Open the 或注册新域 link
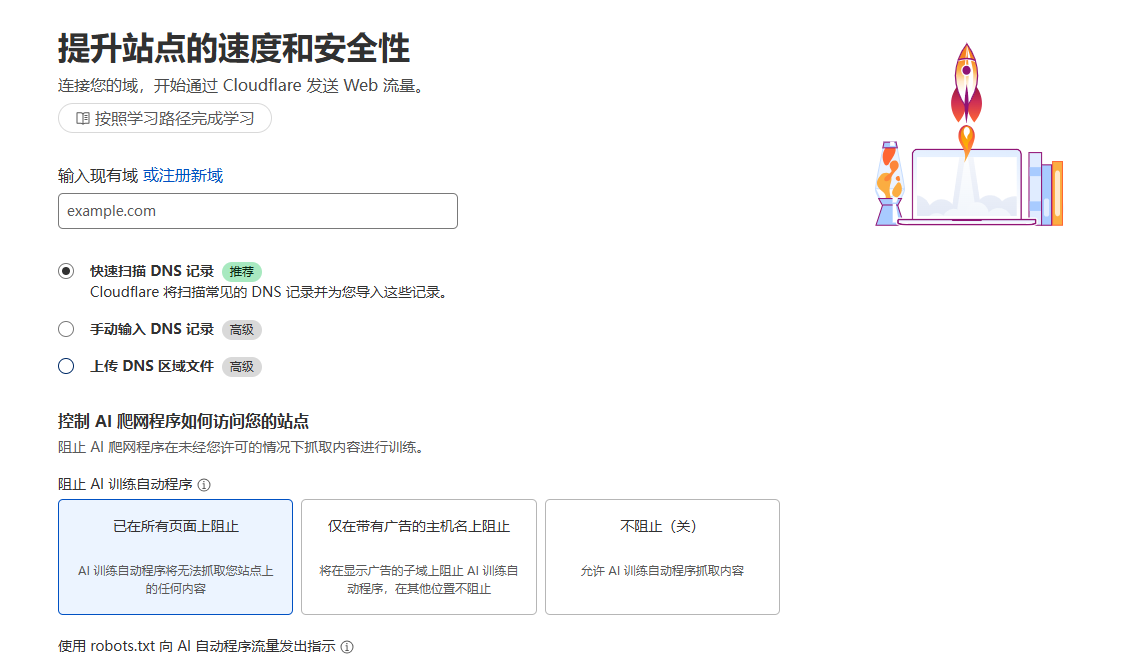 (x=183, y=176)
